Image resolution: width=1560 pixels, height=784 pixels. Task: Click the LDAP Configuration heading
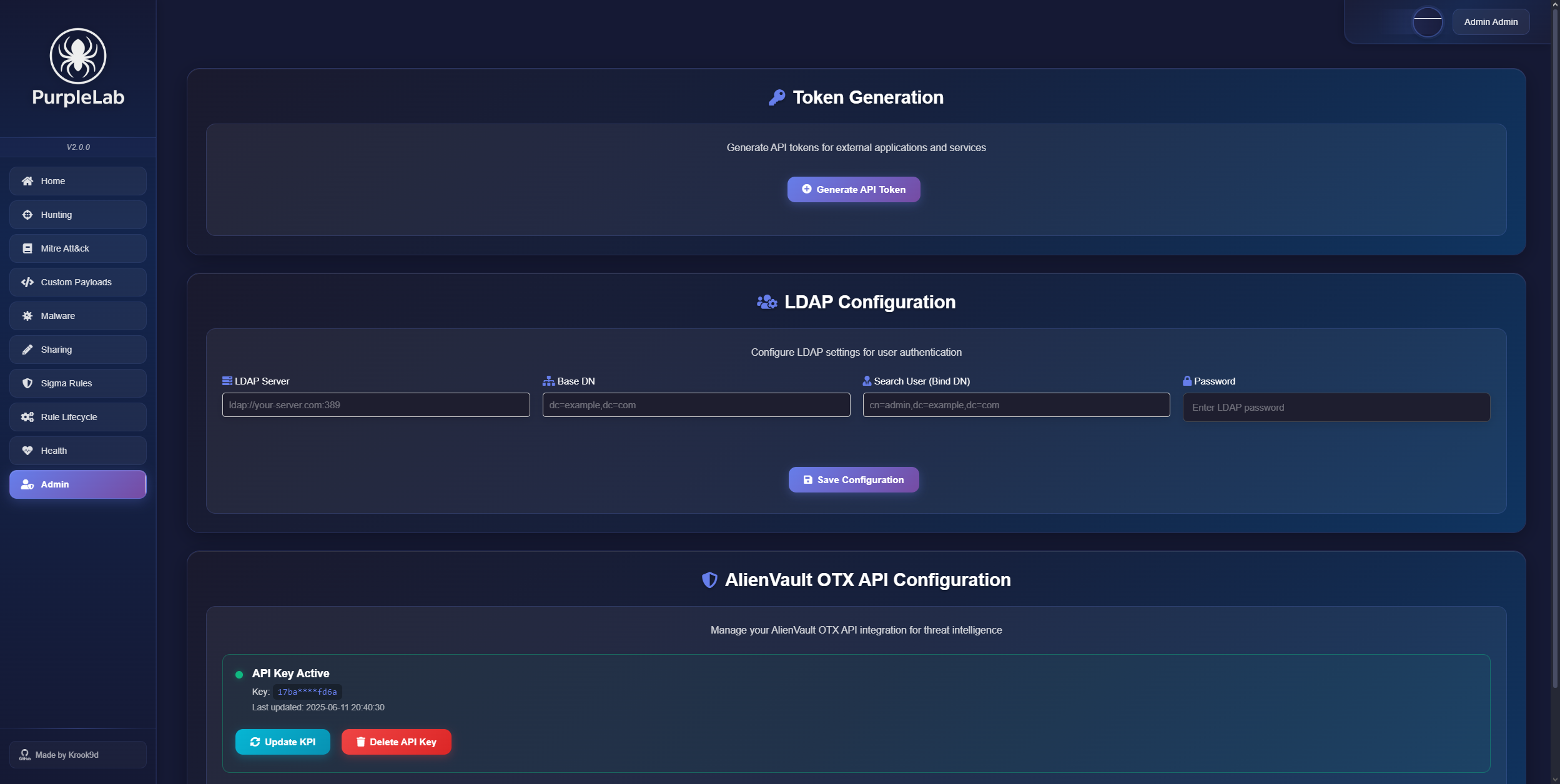(x=870, y=302)
